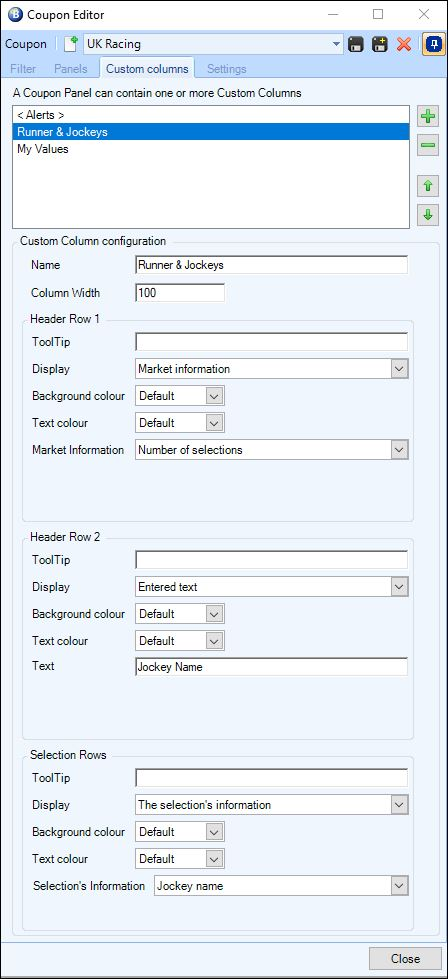Remove the selected column with the minus icon
The width and height of the screenshot is (448, 979).
[x=429, y=145]
